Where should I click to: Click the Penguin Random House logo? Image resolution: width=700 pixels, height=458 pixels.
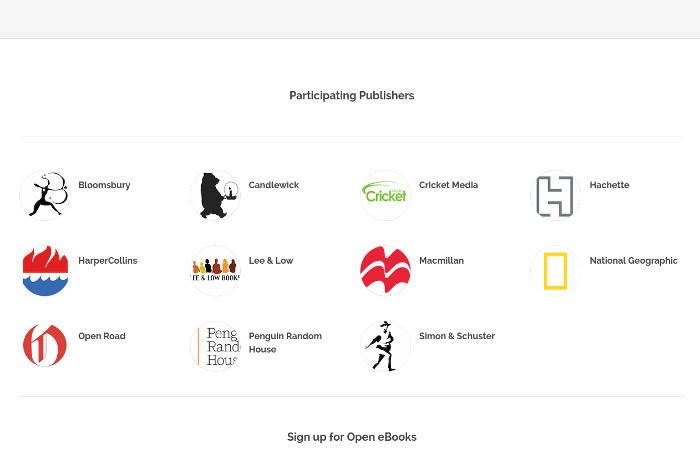[x=215, y=346]
